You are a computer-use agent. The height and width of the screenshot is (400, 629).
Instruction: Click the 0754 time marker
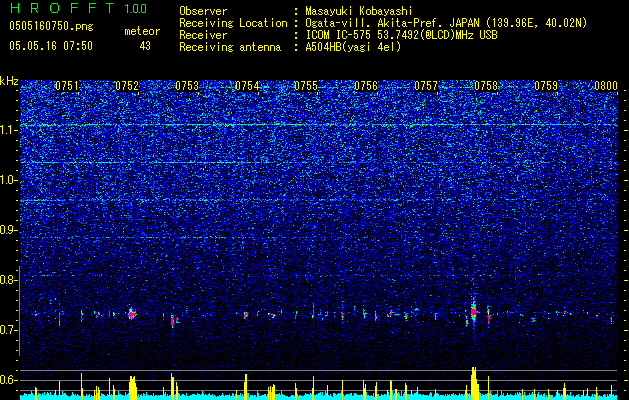coord(247,86)
